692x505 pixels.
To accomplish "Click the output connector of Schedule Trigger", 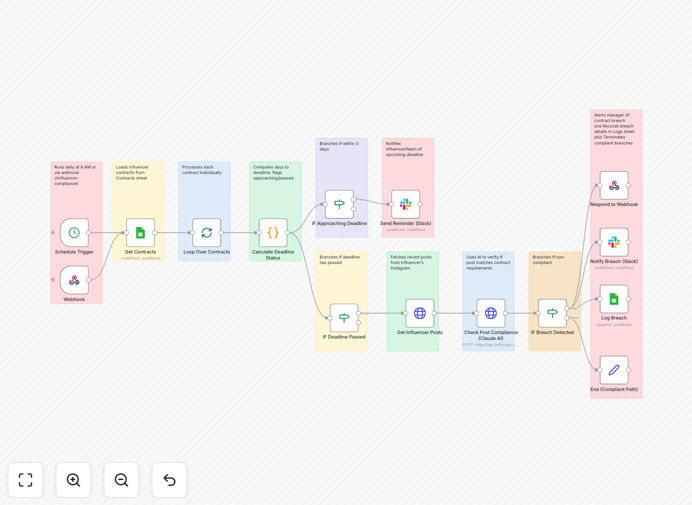I will click(x=88, y=233).
